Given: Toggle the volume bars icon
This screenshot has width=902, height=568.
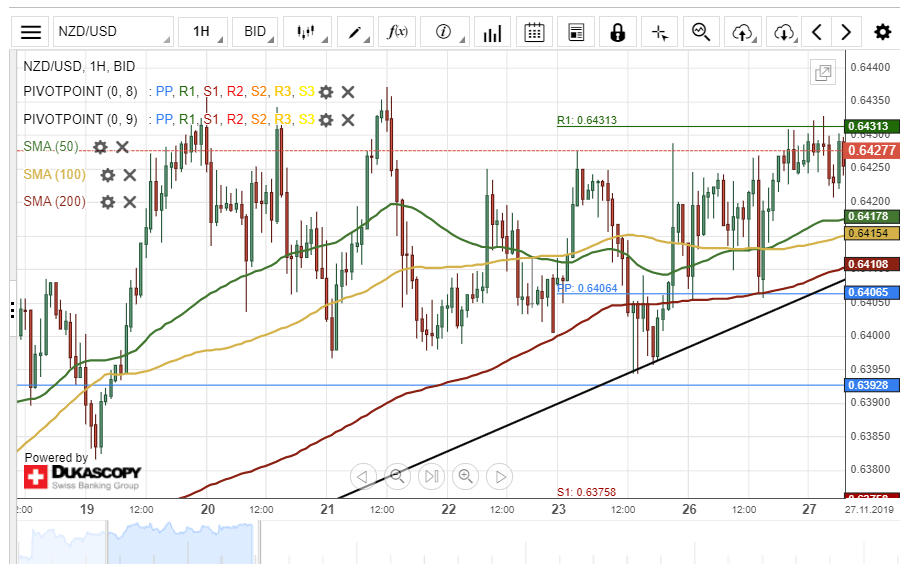Looking at the screenshot, I should [492, 32].
